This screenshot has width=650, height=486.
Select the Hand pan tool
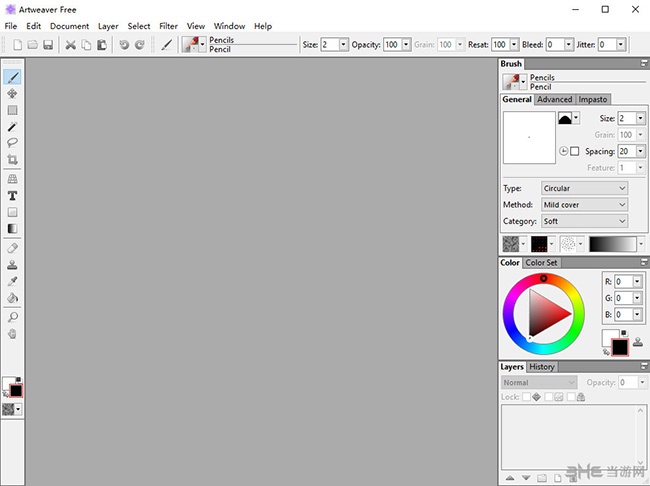pyautogui.click(x=12, y=334)
